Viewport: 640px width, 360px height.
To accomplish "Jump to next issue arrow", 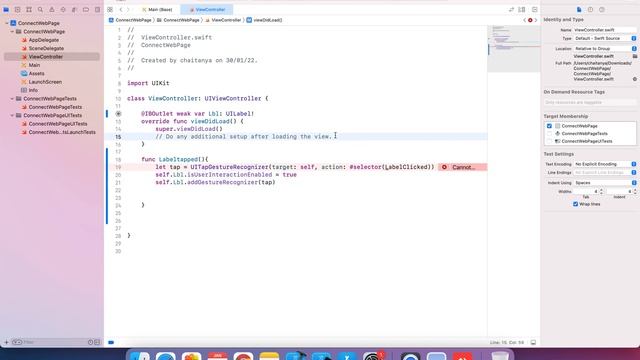I will 536,20.
